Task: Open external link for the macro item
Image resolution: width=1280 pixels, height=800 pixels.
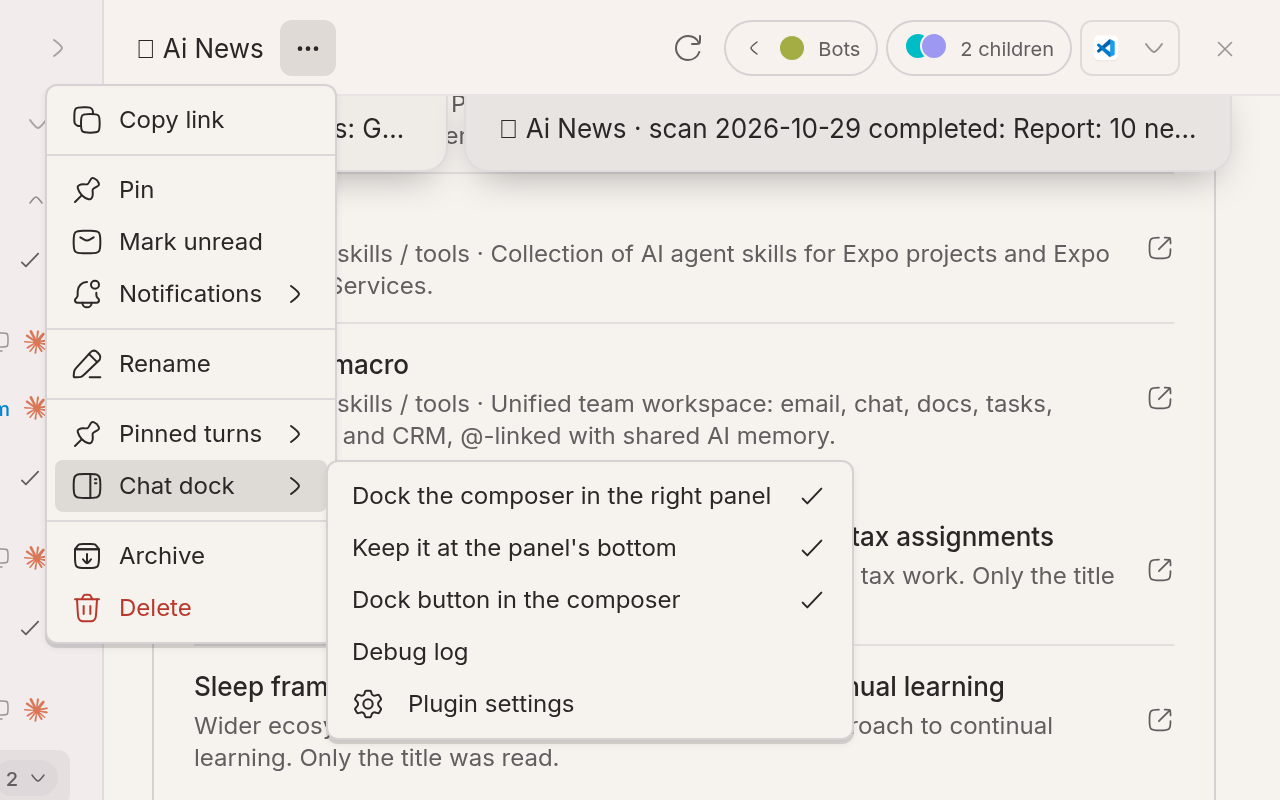Action: (1160, 398)
